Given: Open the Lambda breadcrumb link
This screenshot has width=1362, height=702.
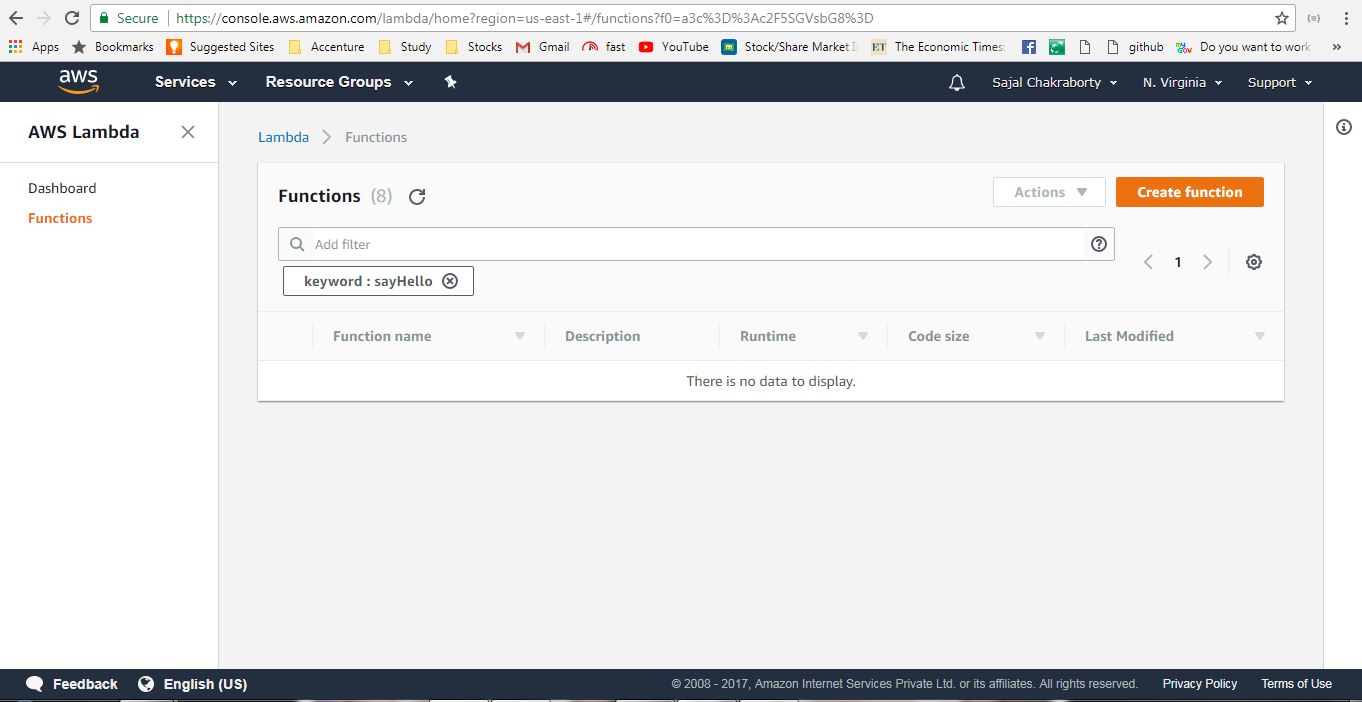Looking at the screenshot, I should click(x=283, y=137).
